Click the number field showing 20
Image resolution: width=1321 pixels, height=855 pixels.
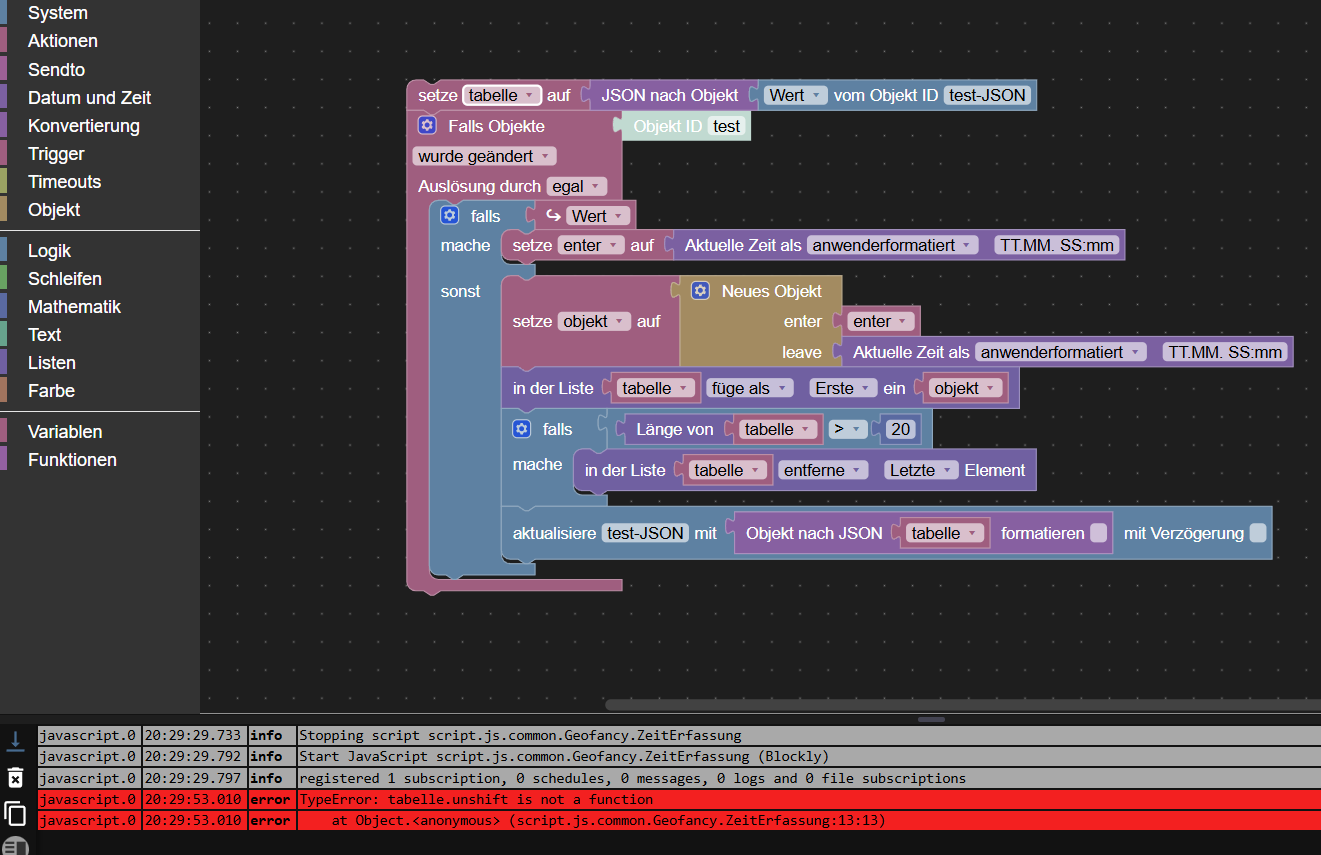point(900,429)
